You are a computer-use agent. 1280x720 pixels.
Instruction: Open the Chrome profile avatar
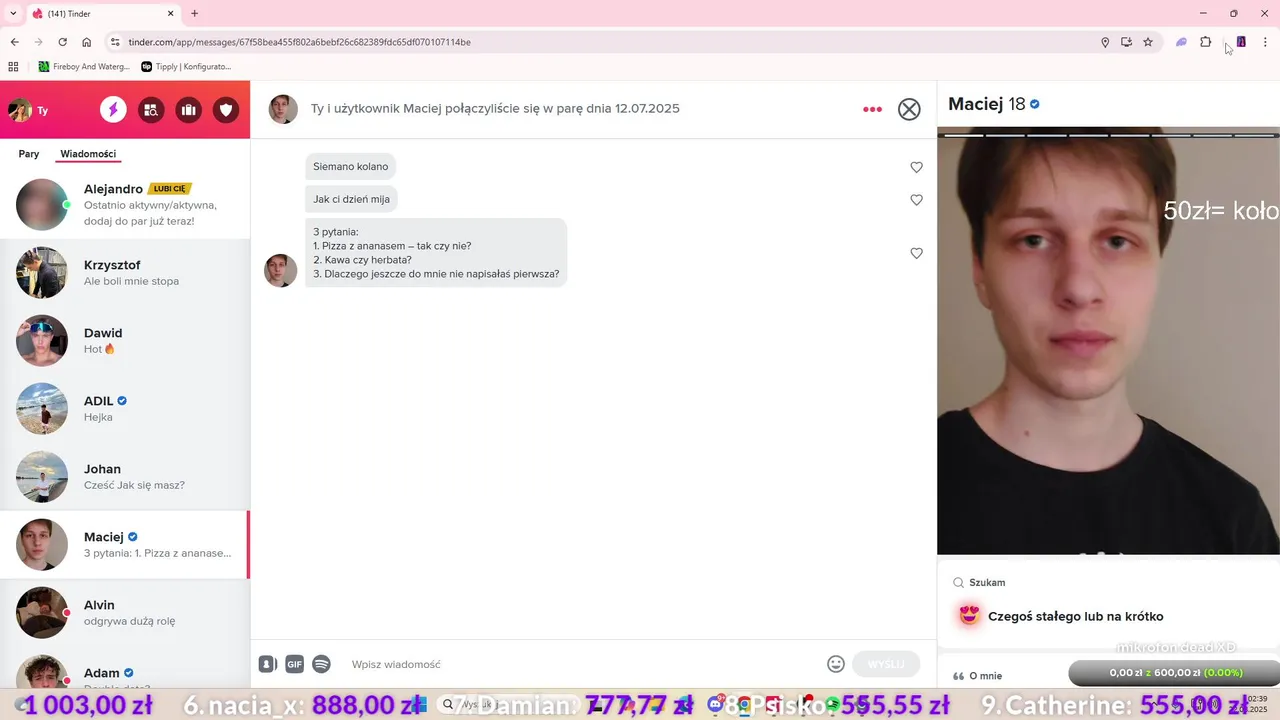point(1241,42)
